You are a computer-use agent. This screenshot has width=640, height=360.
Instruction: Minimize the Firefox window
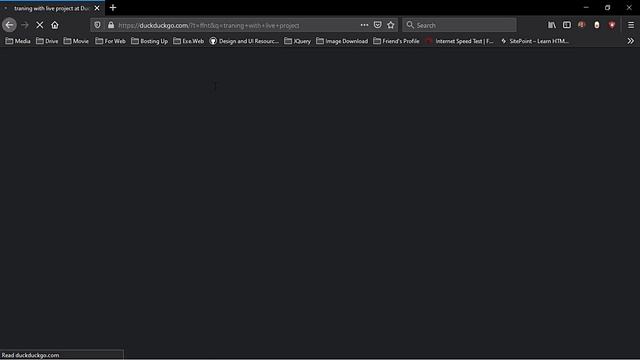click(x=586, y=7)
